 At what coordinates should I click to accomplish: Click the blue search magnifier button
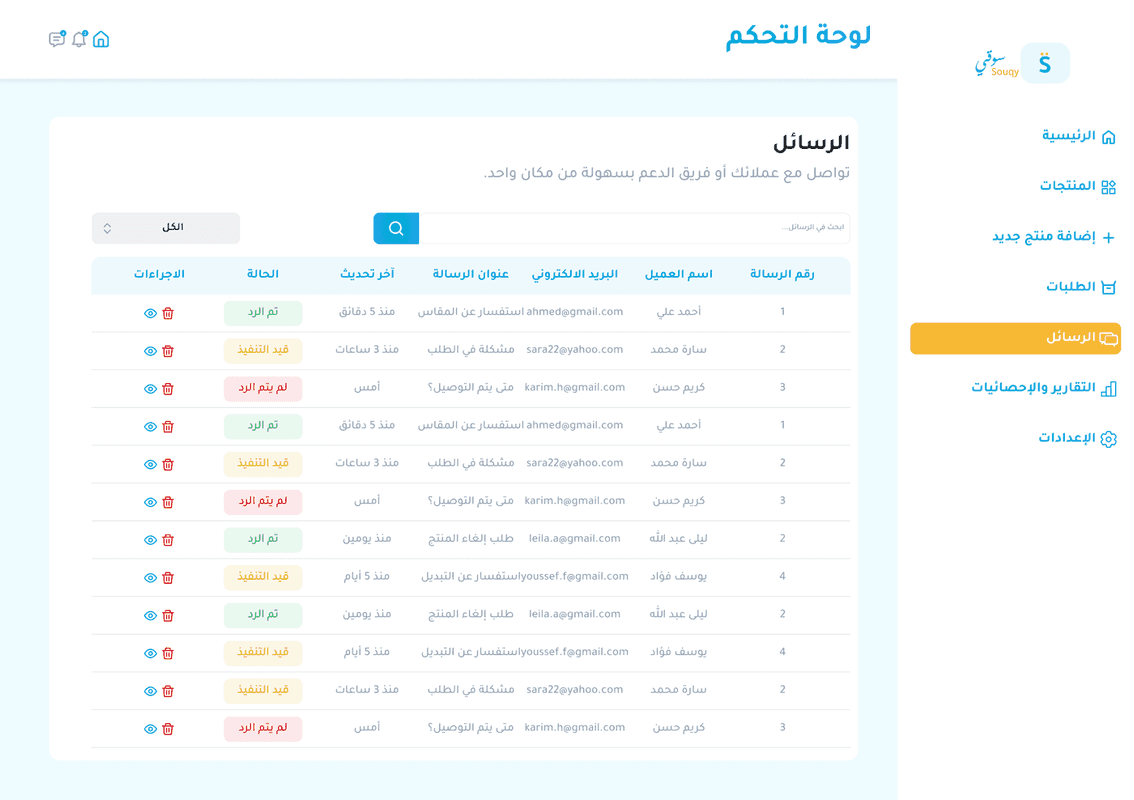(x=396, y=228)
